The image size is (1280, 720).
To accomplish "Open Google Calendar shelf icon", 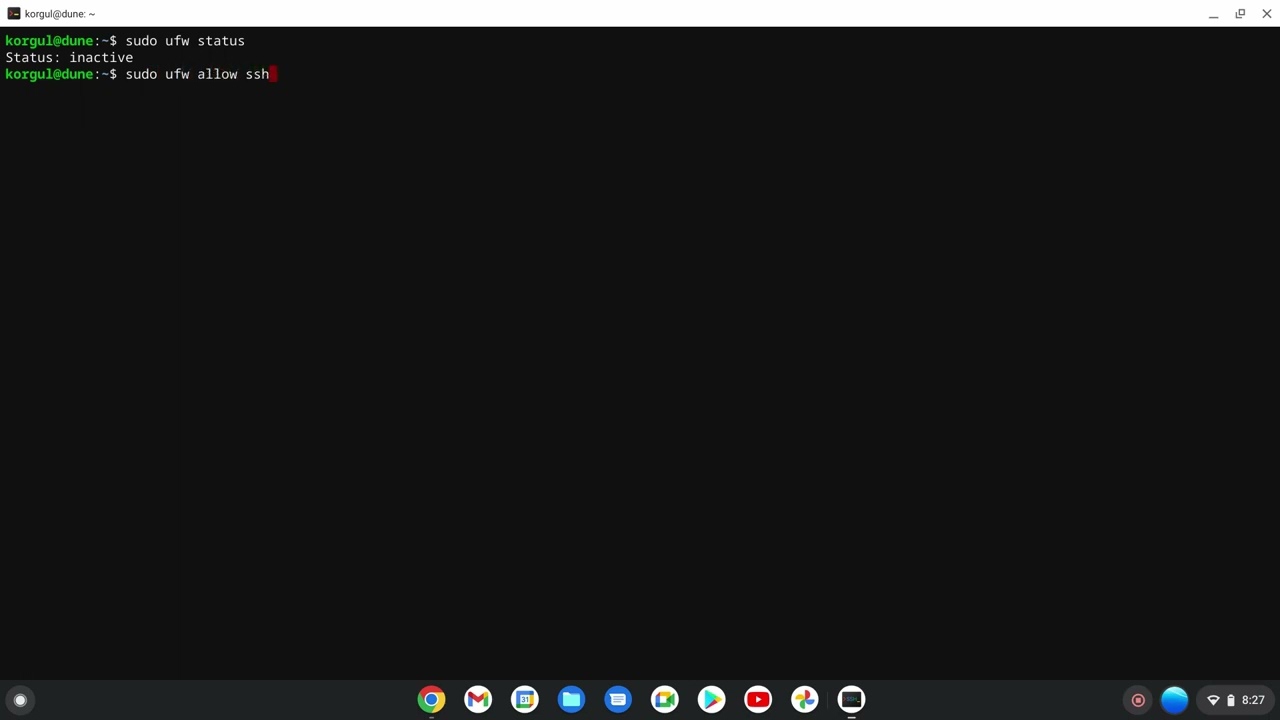I will pyautogui.click(x=525, y=700).
